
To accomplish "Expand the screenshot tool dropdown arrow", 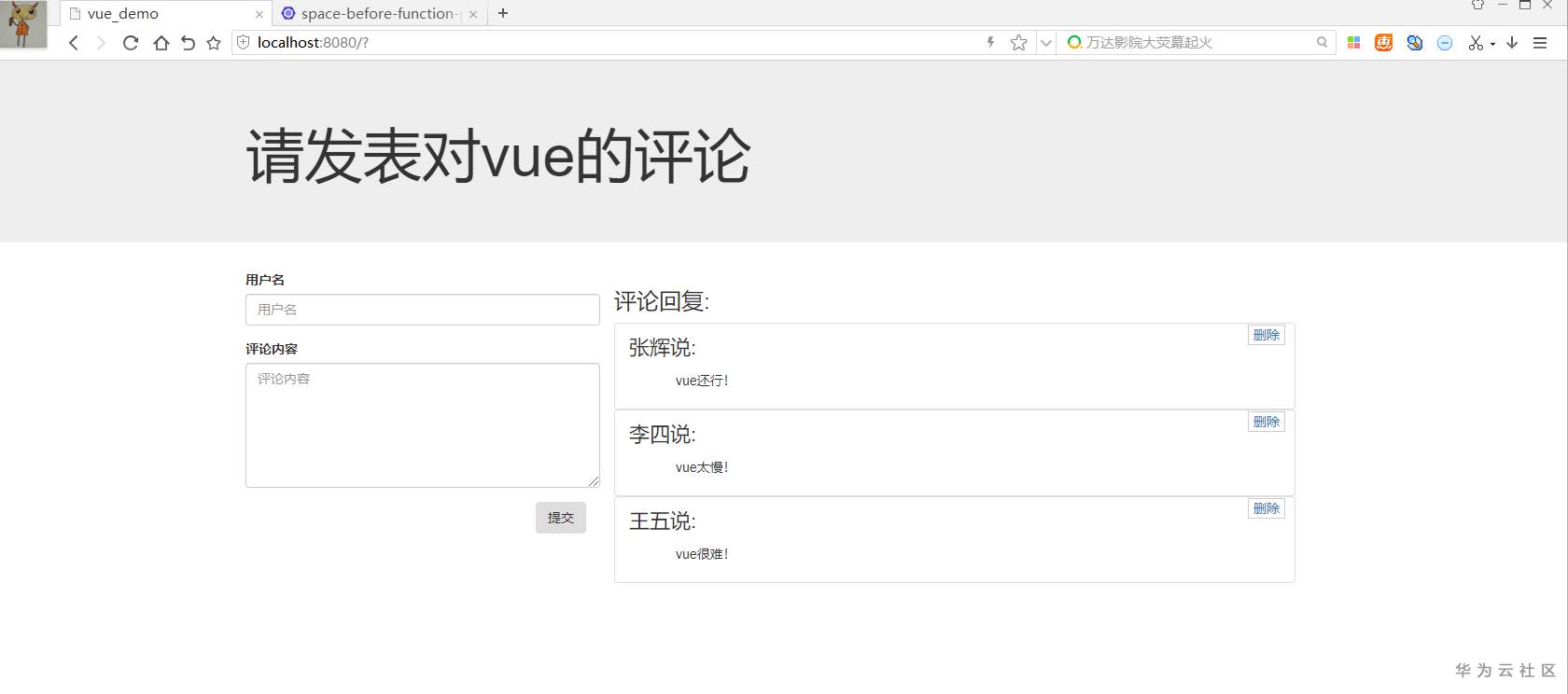I will point(1492,44).
